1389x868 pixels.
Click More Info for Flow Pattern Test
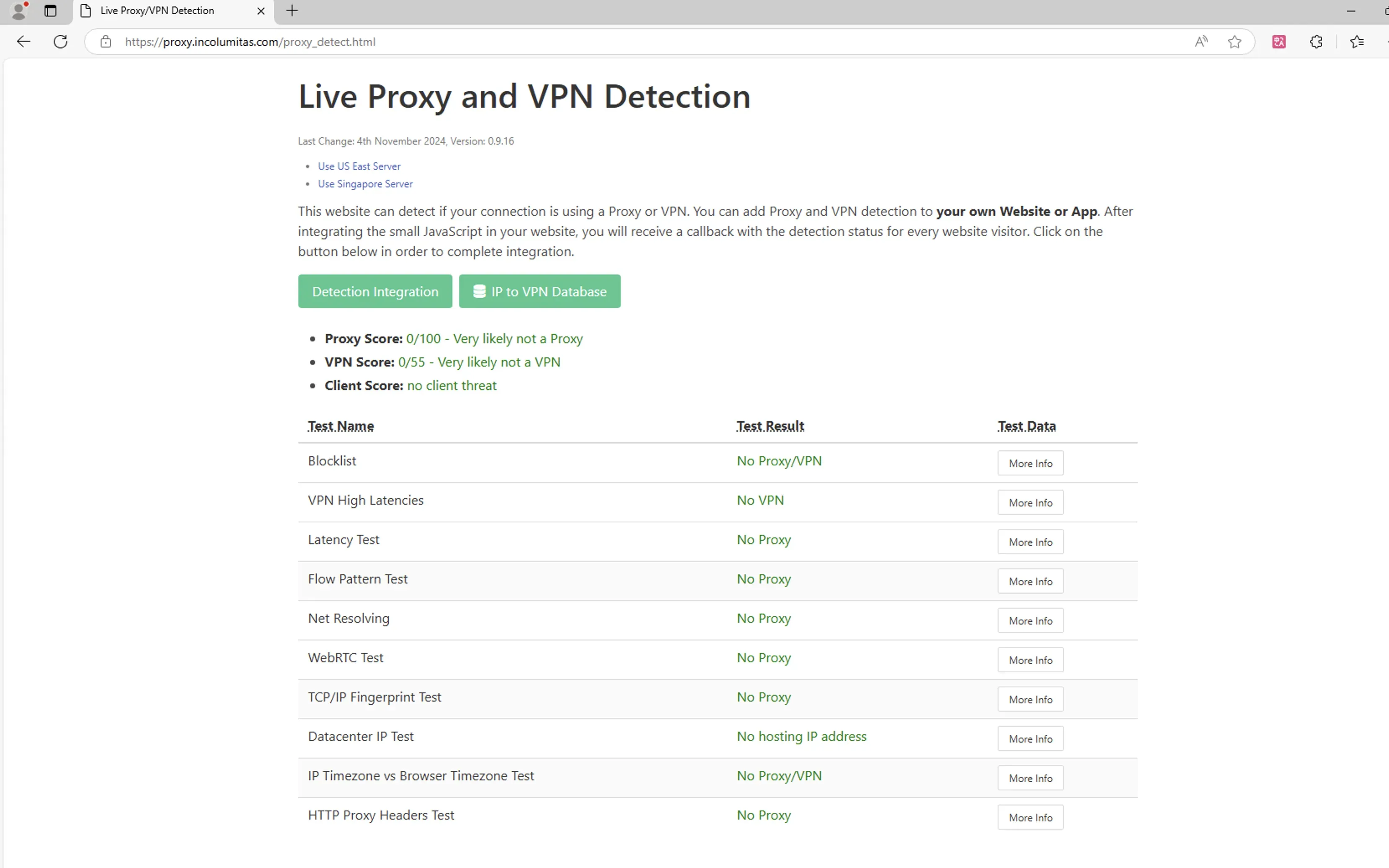click(x=1030, y=581)
